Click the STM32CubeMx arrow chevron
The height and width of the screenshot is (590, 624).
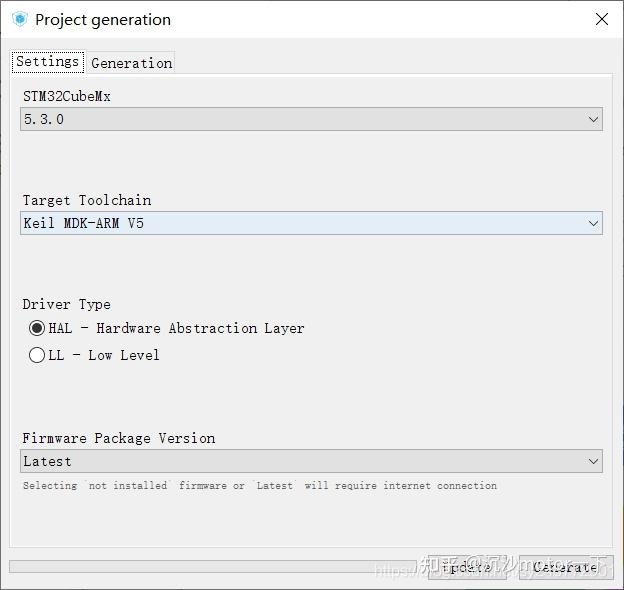pos(594,119)
